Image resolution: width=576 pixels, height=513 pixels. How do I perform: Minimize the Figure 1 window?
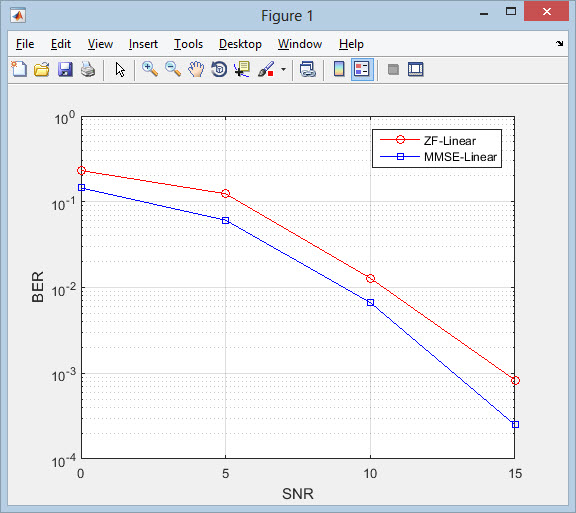point(484,13)
